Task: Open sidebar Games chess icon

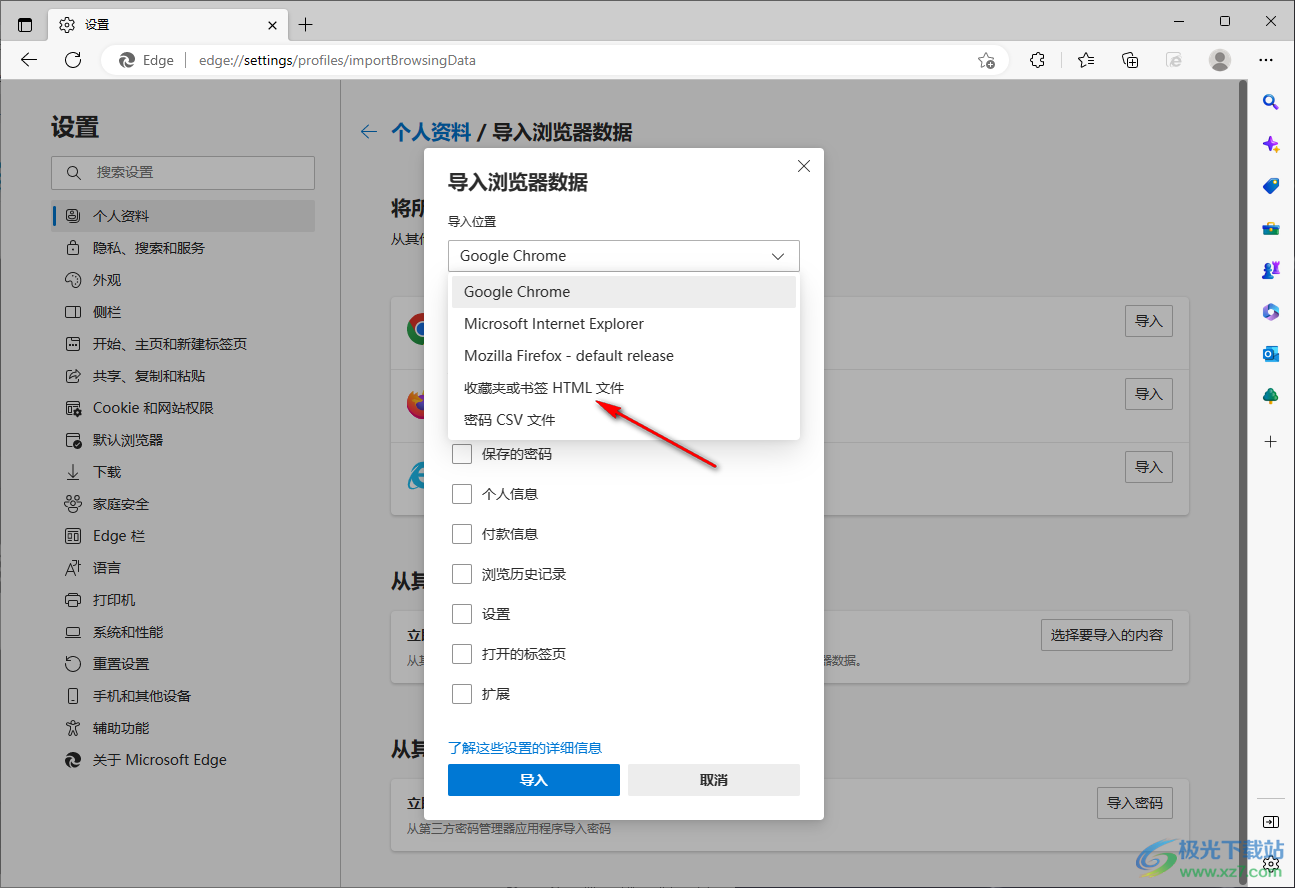Action: click(x=1271, y=270)
